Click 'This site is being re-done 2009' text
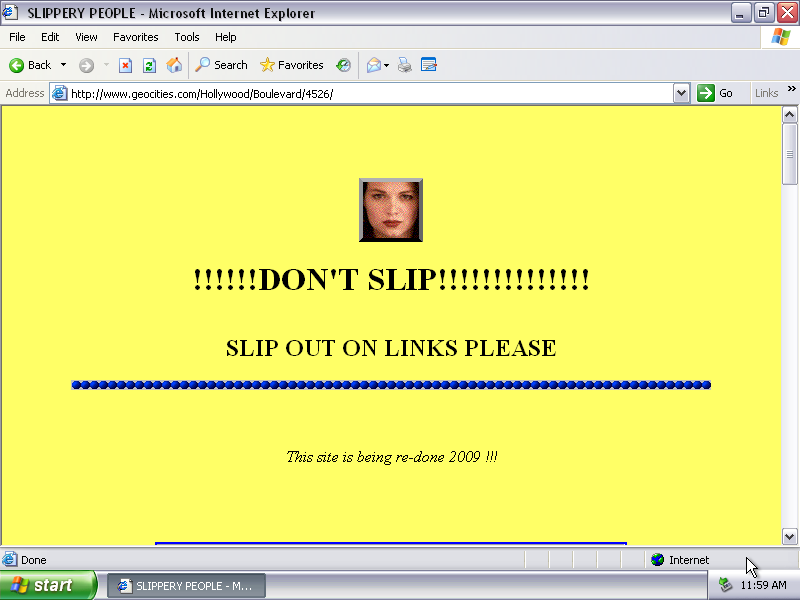The height and width of the screenshot is (600, 800). [391, 457]
